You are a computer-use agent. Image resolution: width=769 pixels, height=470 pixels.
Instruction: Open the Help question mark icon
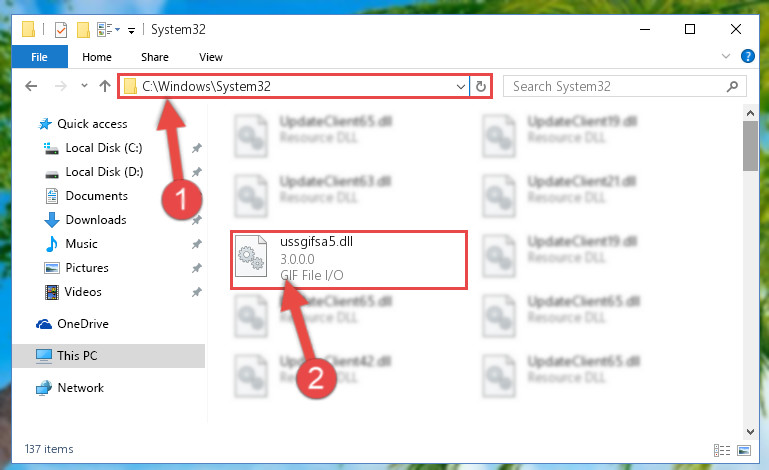747,56
